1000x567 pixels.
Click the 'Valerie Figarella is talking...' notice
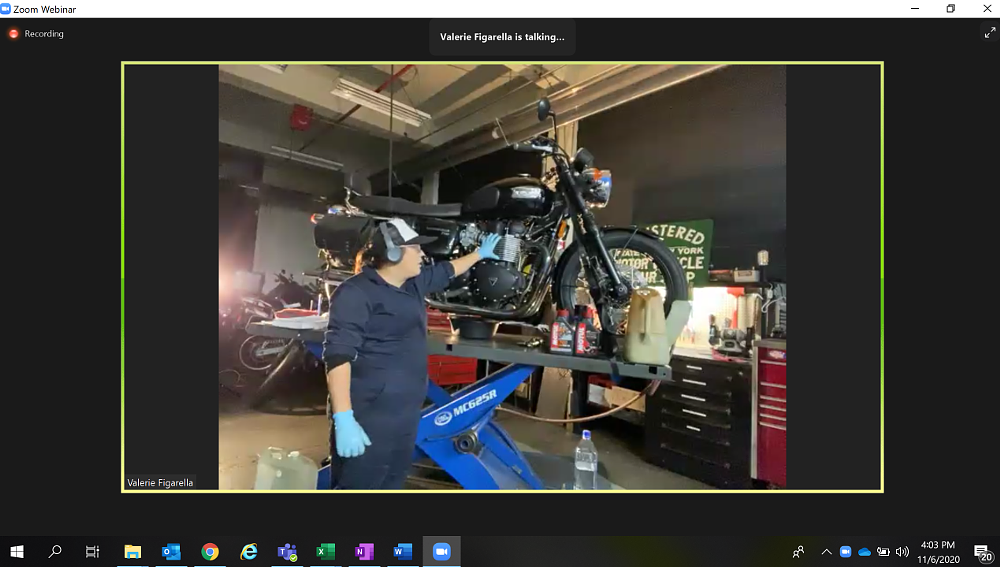[x=502, y=37]
